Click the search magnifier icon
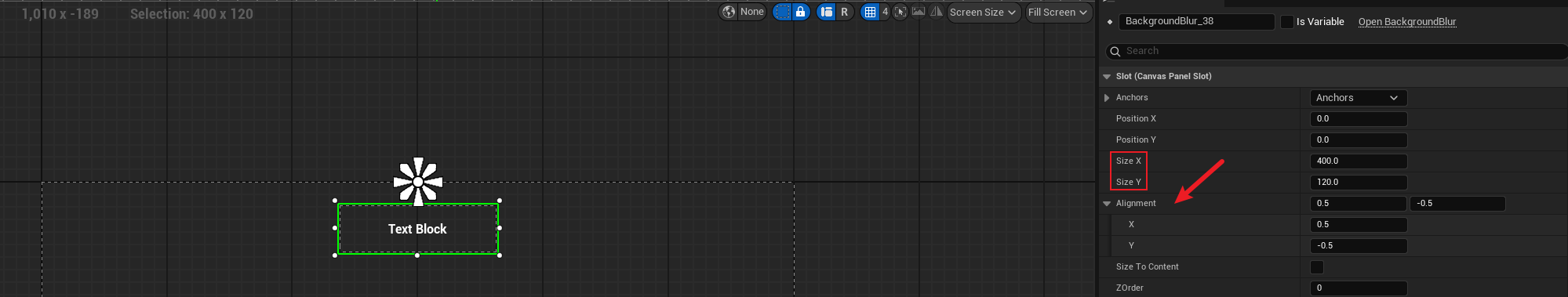Viewport: 1568px width, 297px height. 1115,51
